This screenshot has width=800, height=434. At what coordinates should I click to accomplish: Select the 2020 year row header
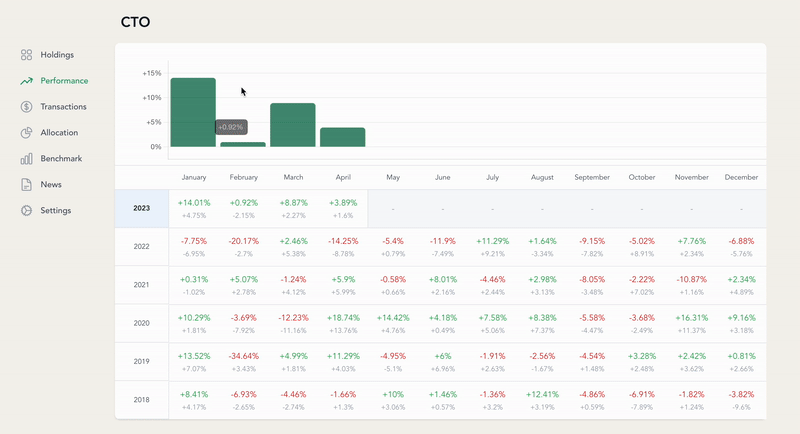[x=142, y=323]
